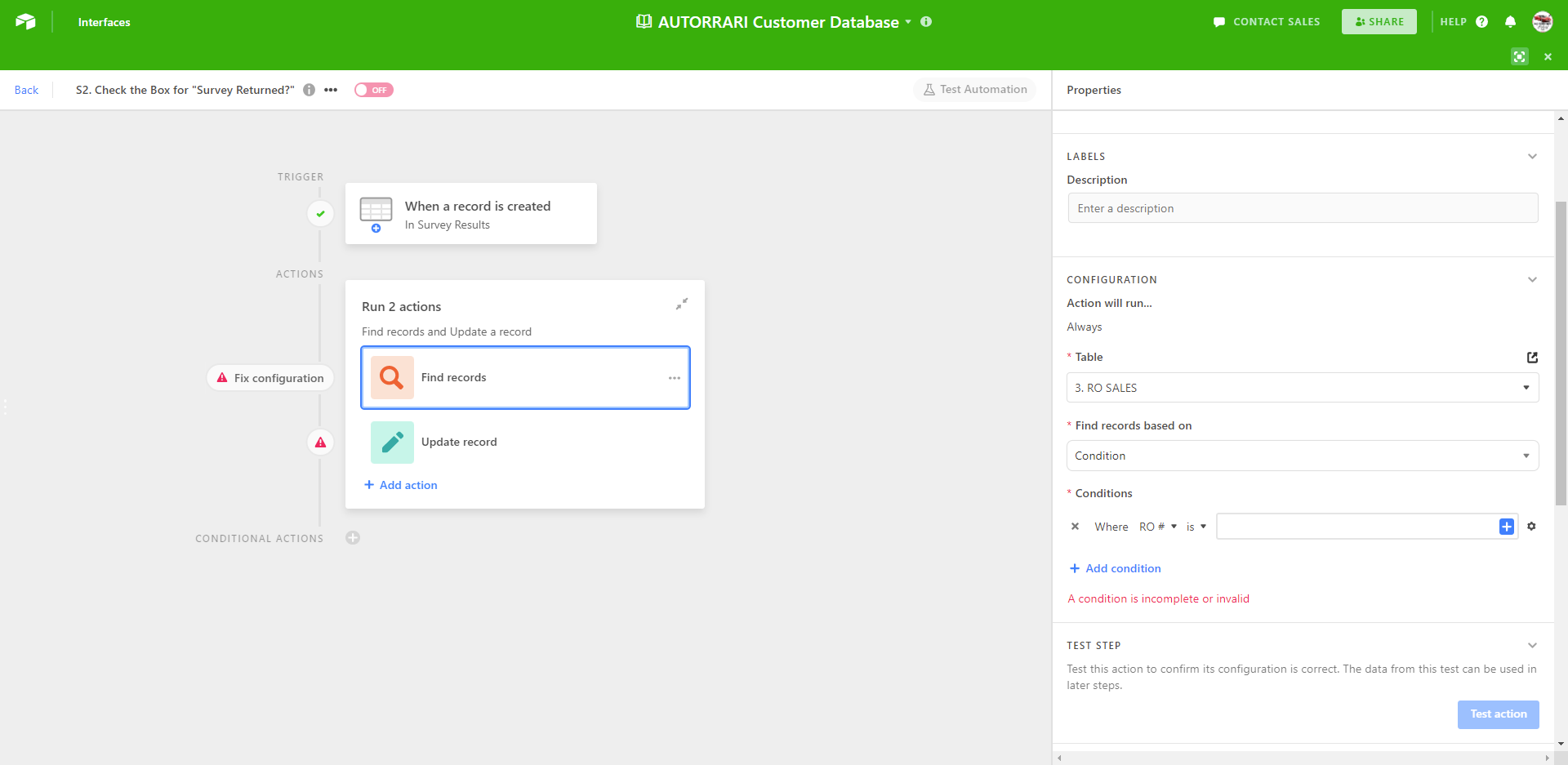Screen dimensions: 1568x765
Task: Click the automation name info icon
Action: coord(309,90)
